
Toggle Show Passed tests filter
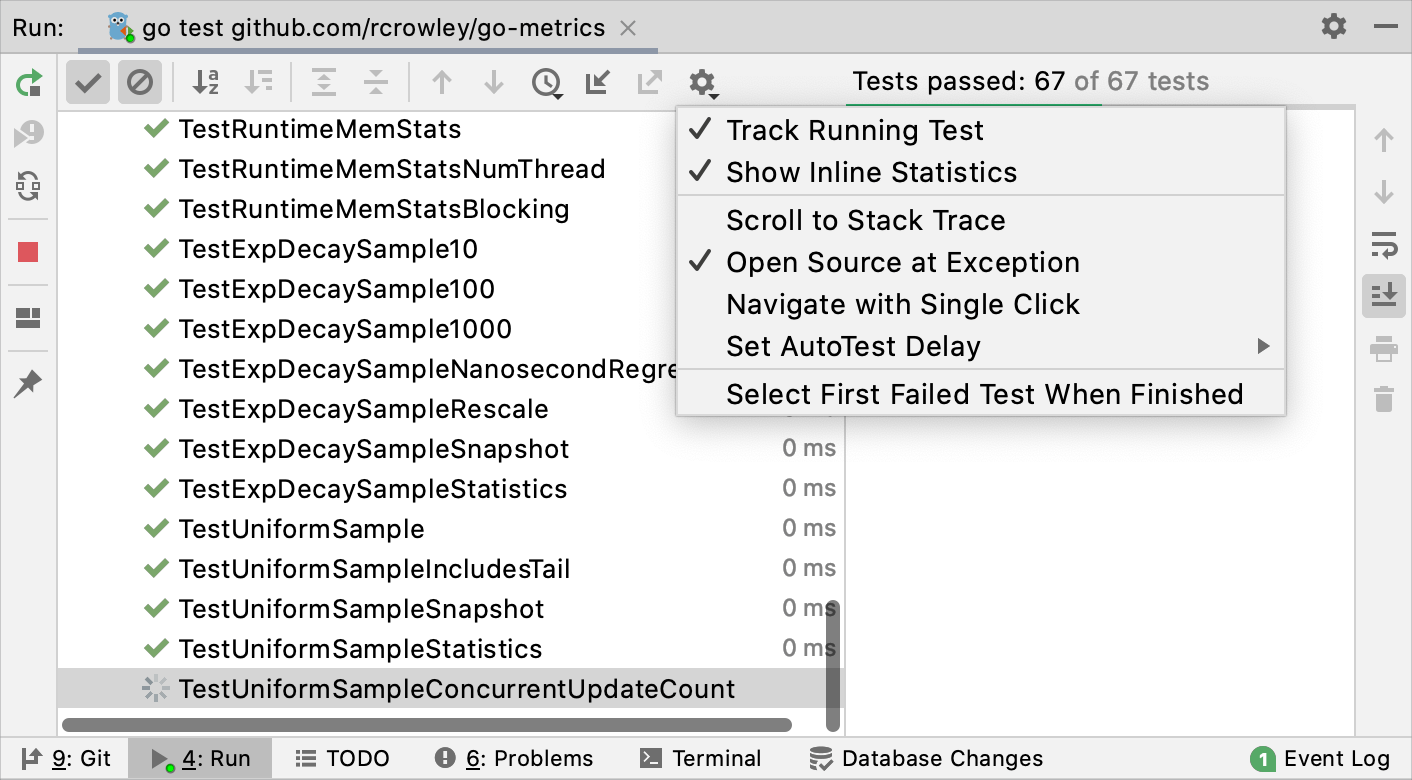click(x=87, y=82)
